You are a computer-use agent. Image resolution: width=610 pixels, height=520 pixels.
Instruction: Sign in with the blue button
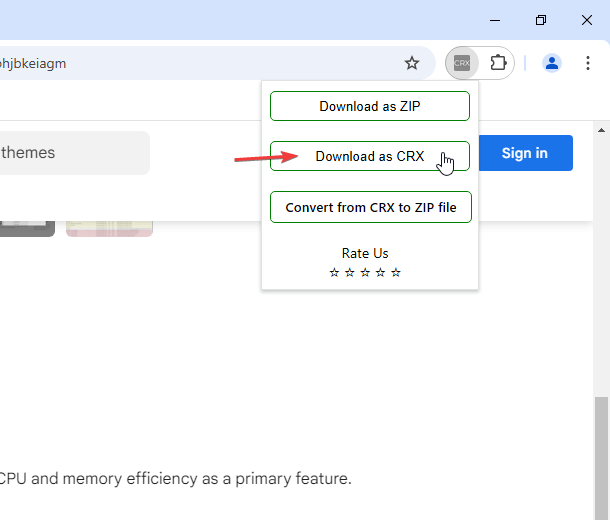tap(524, 153)
